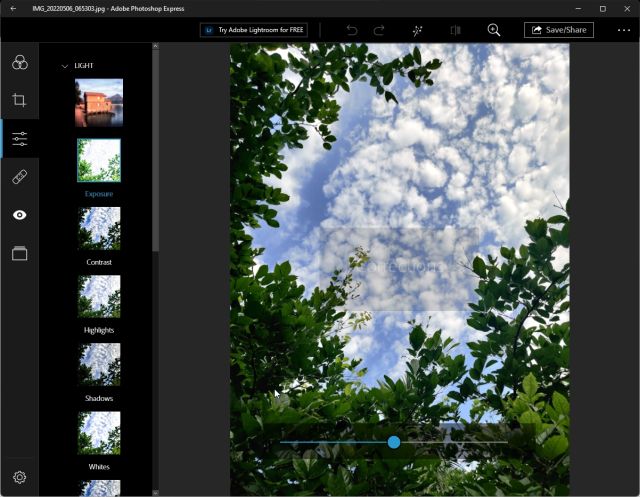Image resolution: width=640 pixels, height=497 pixels.
Task: Open the Corrections sliders panel
Action: point(19,139)
